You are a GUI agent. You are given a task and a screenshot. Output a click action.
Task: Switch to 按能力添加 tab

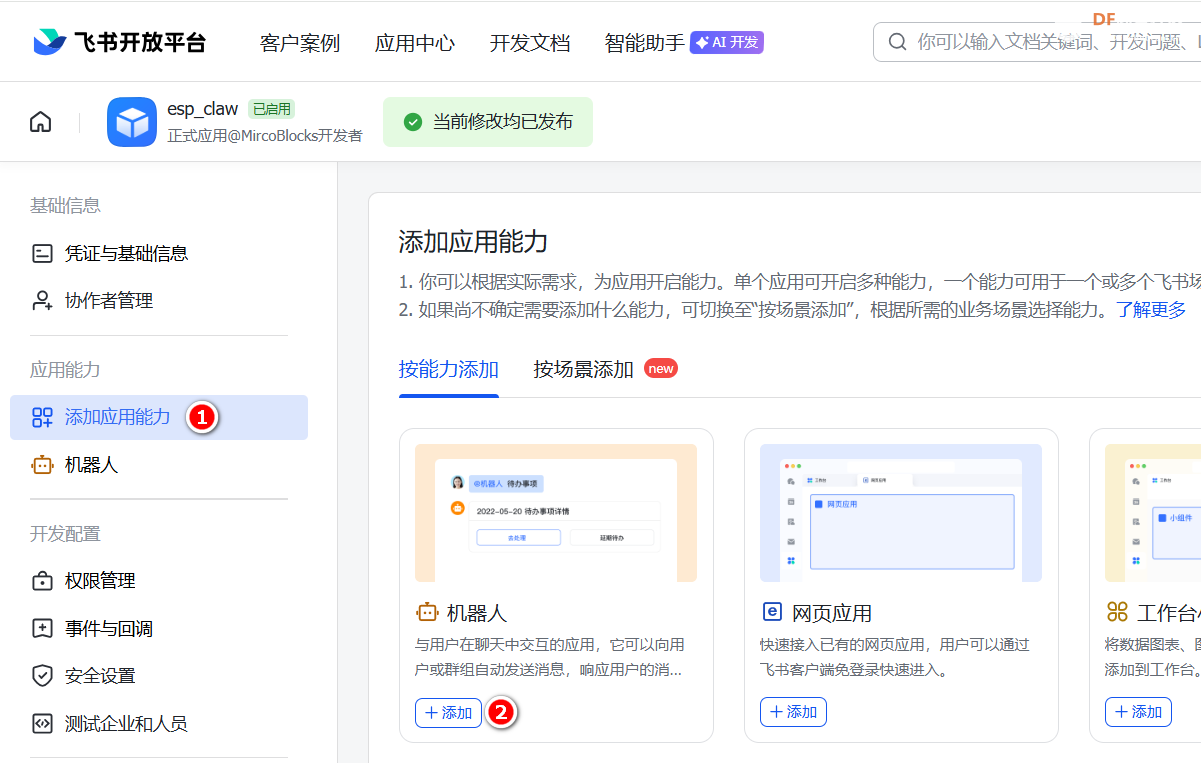pyautogui.click(x=449, y=369)
